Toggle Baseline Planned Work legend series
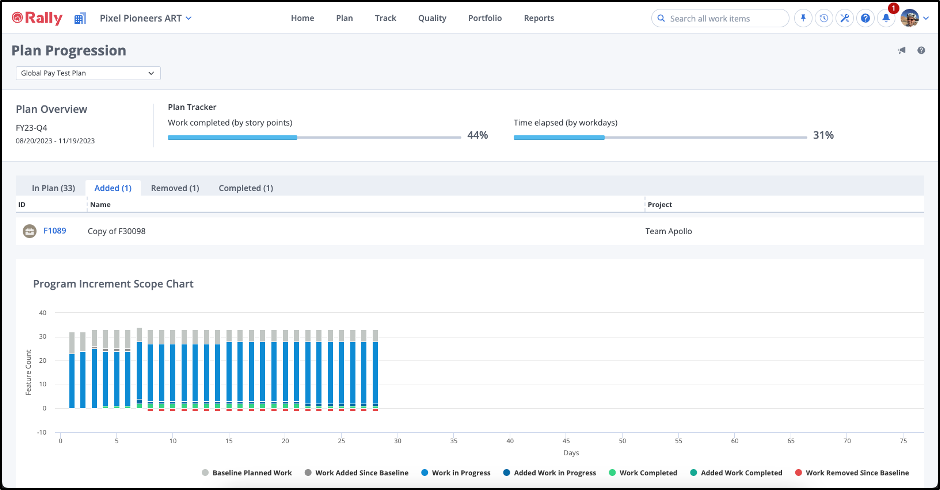940x490 pixels. click(246, 472)
